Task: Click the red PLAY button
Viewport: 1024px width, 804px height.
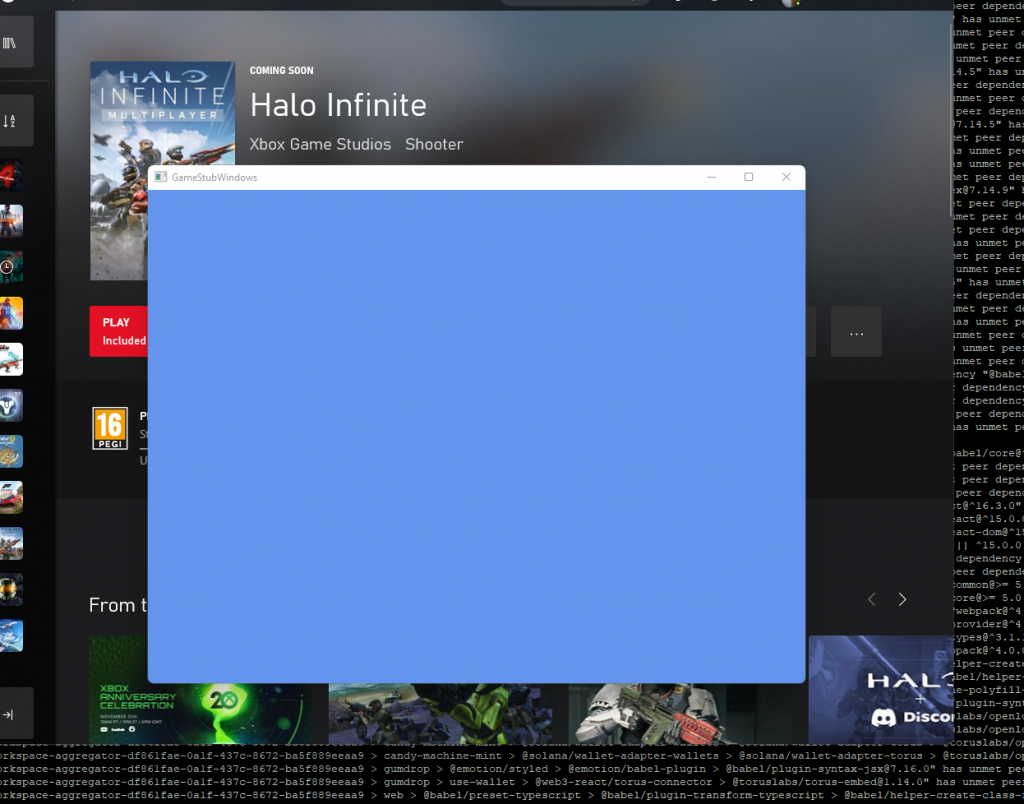Action: tap(119, 331)
